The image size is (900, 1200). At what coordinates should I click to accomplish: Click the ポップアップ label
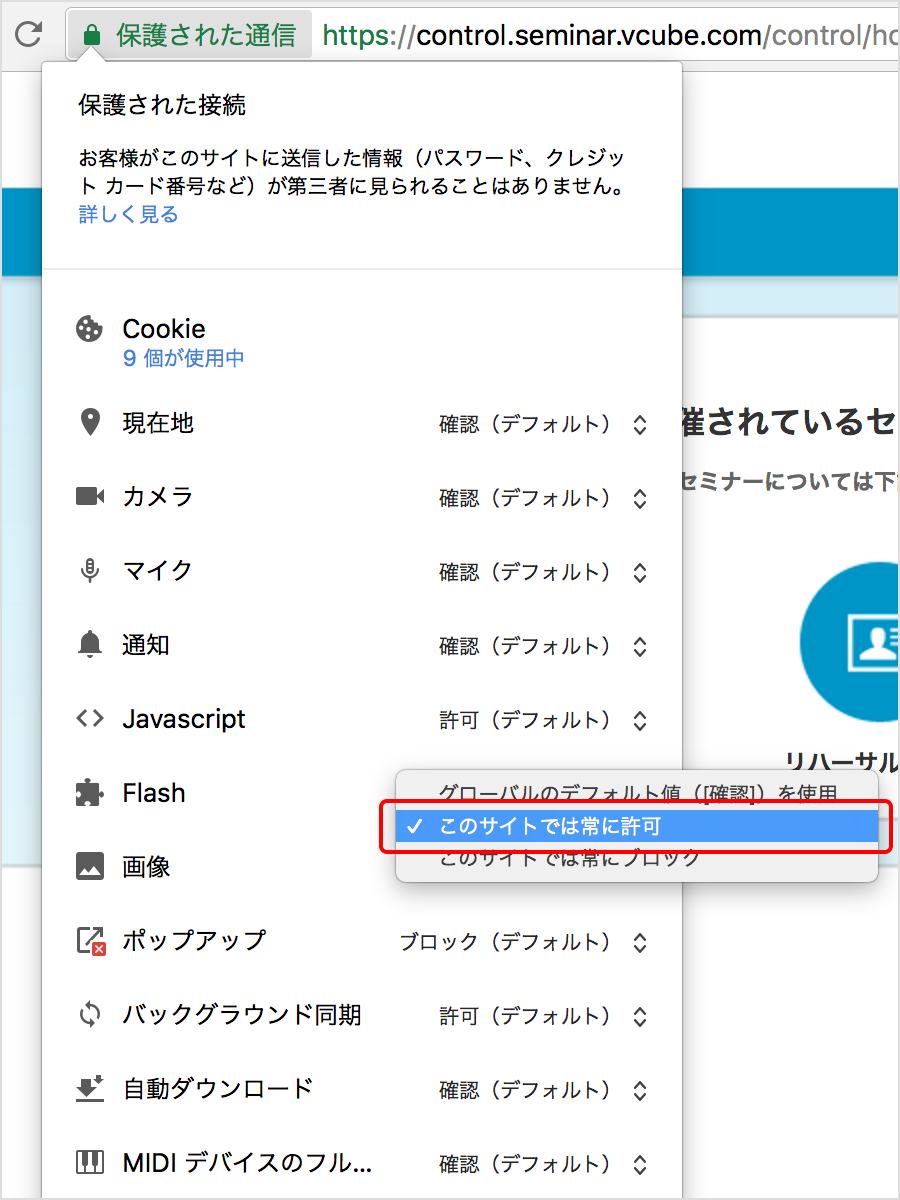coord(194,941)
